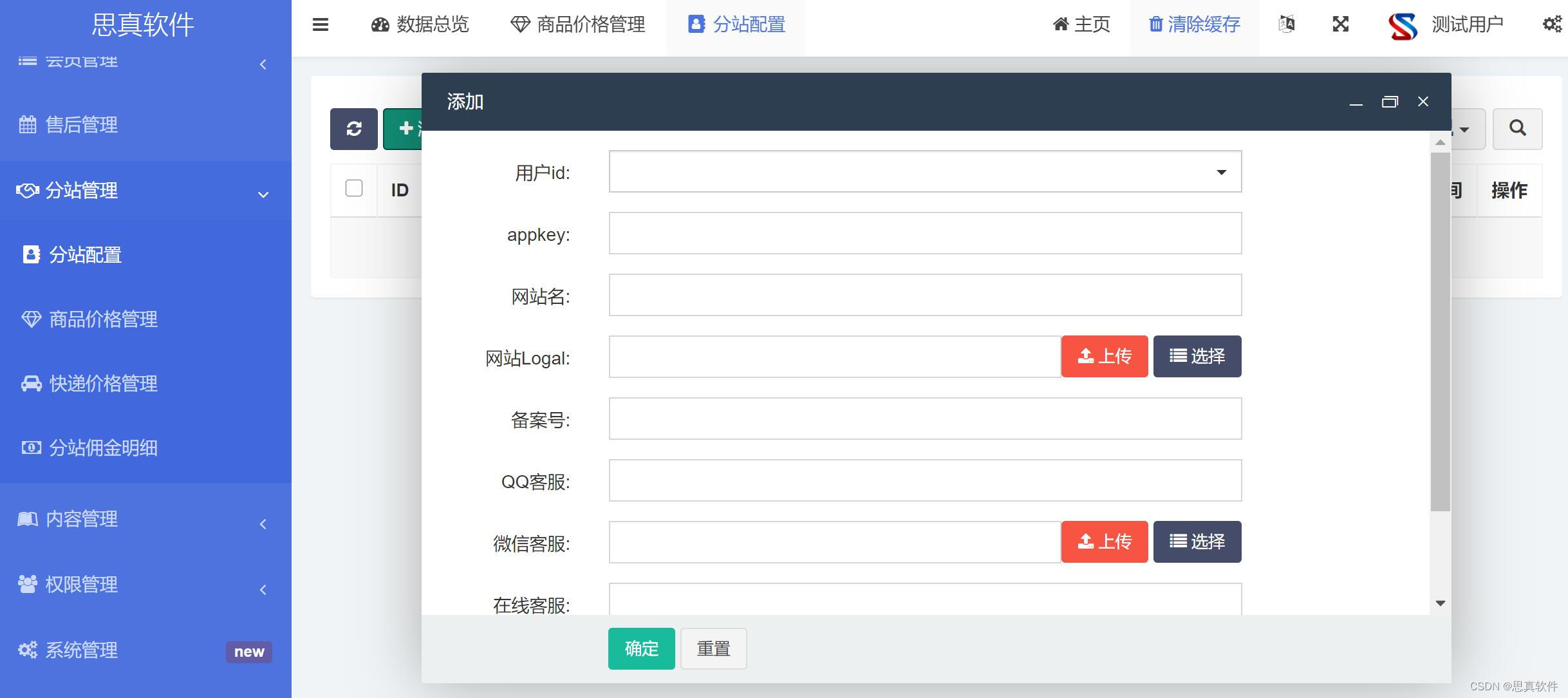Click the 网站Logal path input field
This screenshot has height=698, width=1568.
coord(835,357)
